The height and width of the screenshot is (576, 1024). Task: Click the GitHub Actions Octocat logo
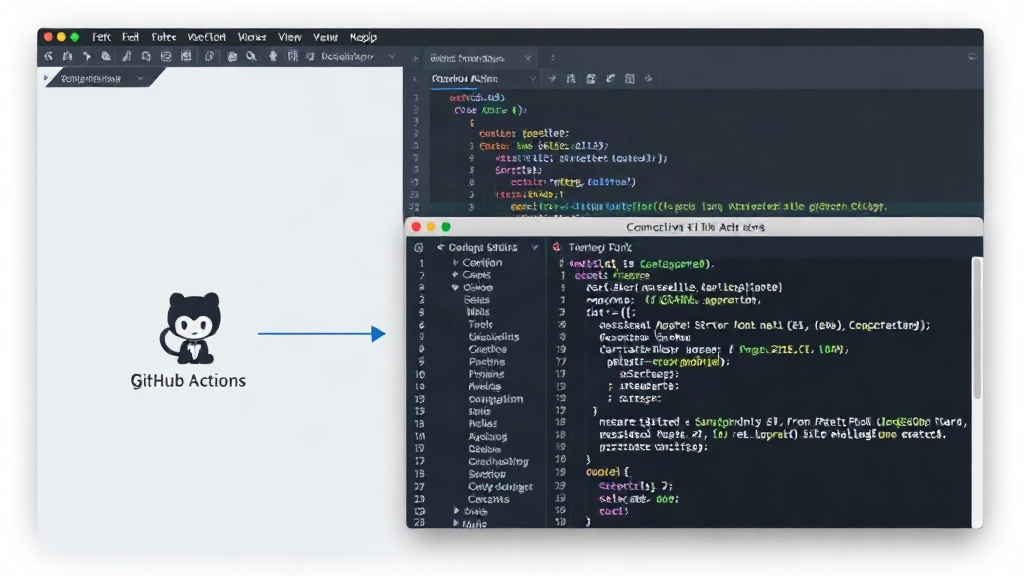pos(190,328)
